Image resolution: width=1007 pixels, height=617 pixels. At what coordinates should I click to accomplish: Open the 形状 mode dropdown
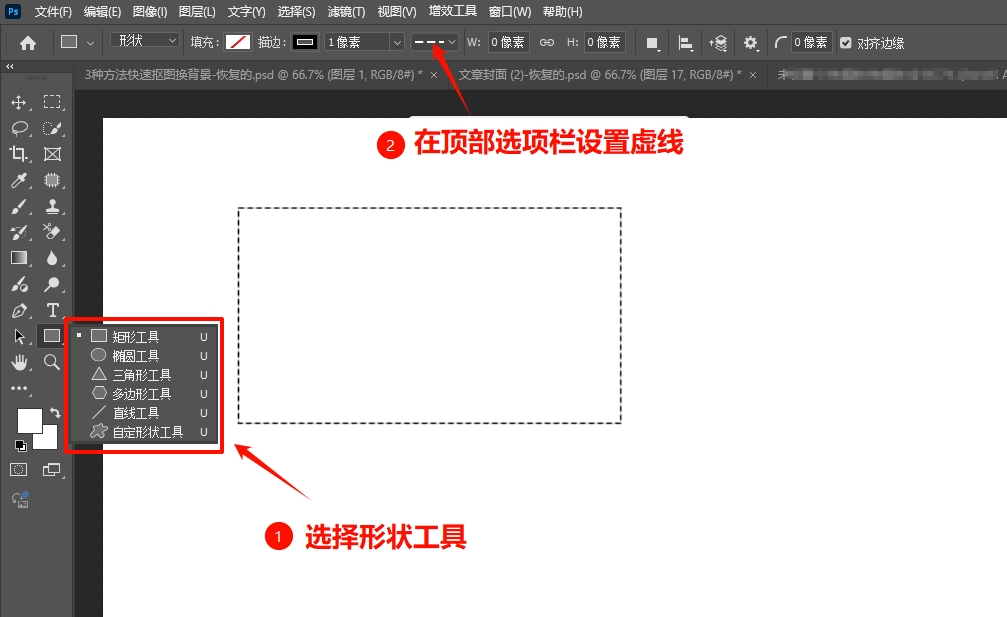[x=145, y=42]
